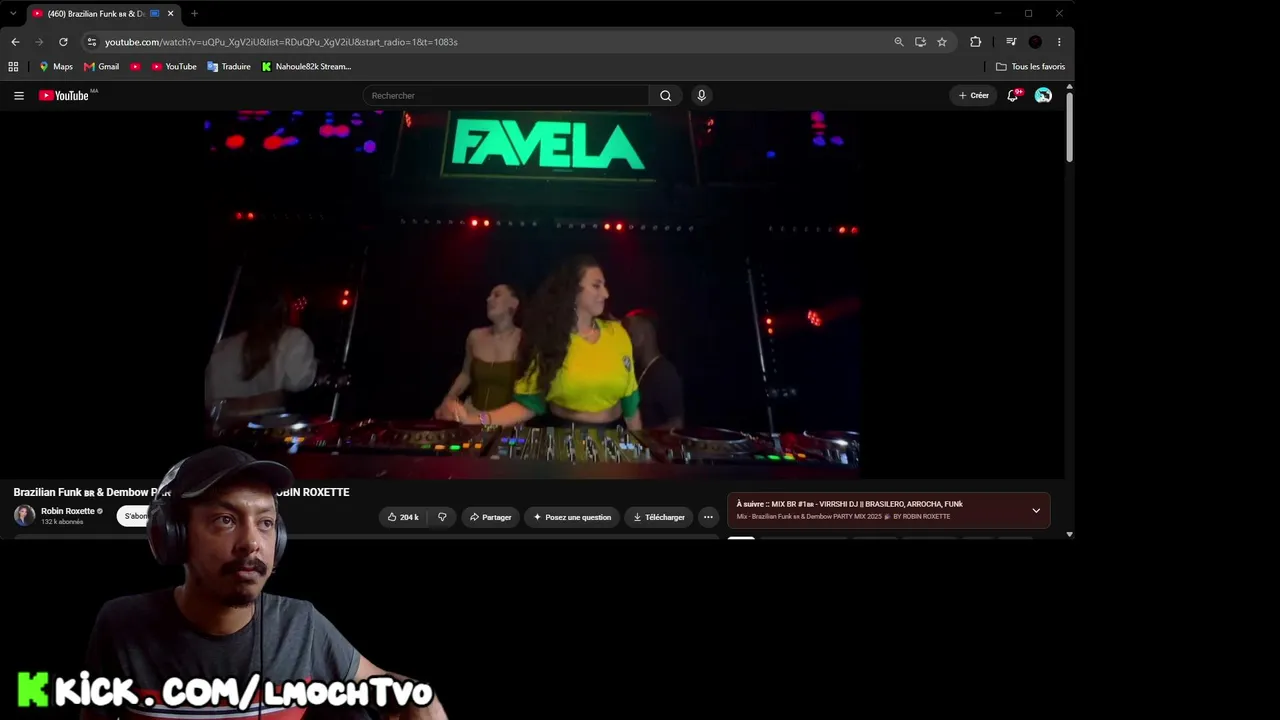Start voice search with the microphone icon
Image resolution: width=1280 pixels, height=720 pixels.
click(701, 96)
